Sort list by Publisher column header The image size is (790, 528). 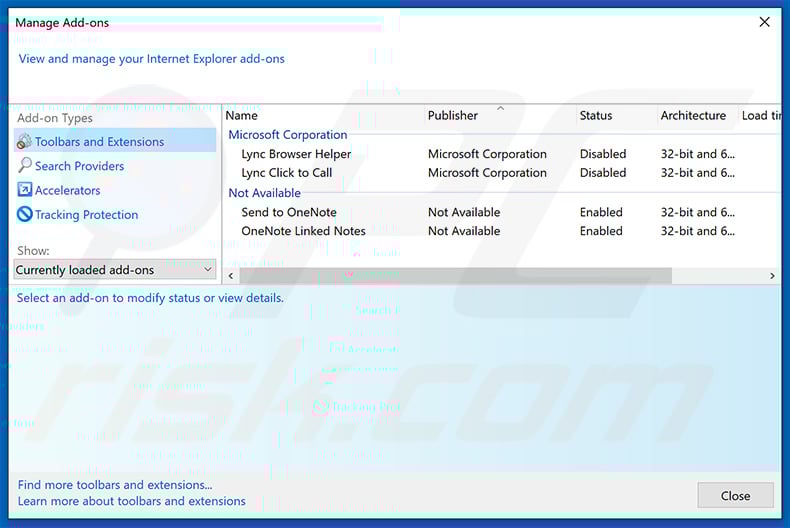452,115
